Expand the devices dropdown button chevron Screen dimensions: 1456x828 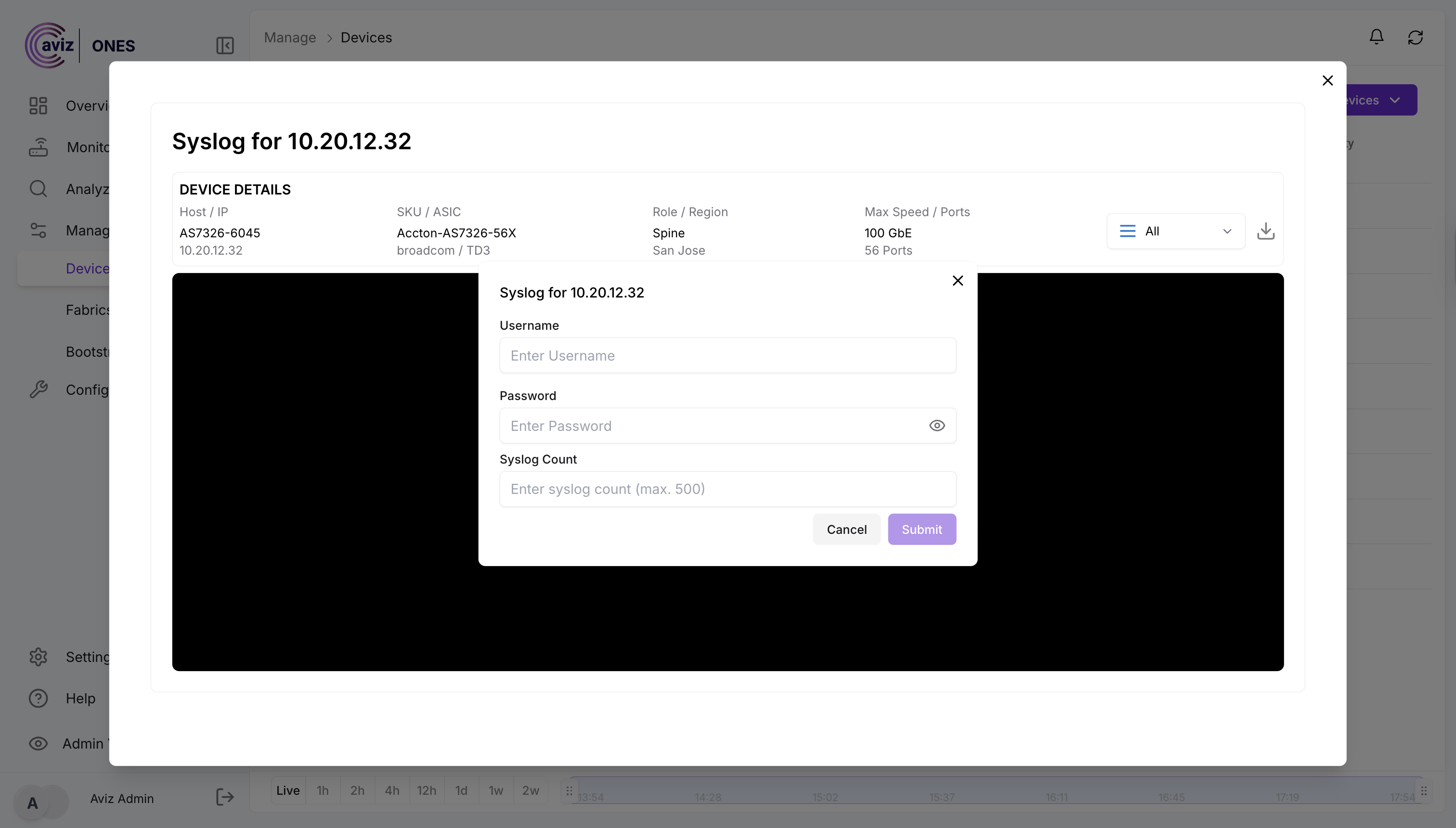(1394, 100)
